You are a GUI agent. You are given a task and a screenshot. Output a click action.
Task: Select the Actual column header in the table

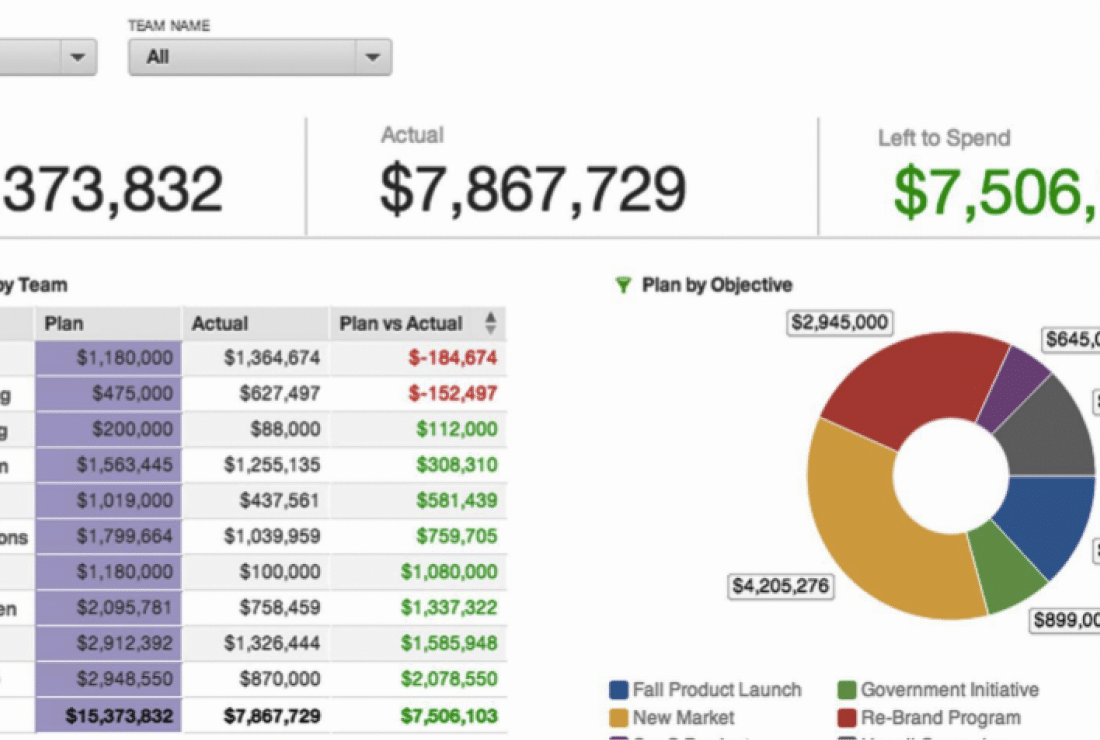(x=255, y=323)
